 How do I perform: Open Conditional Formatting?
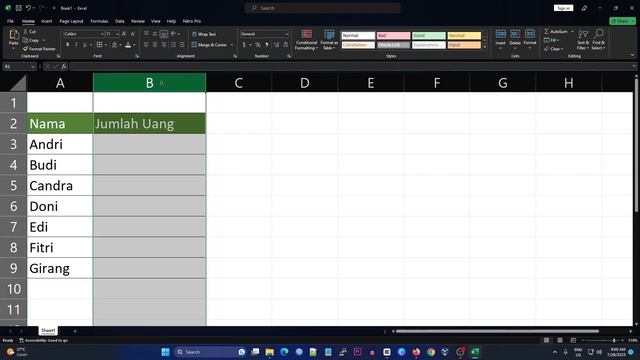[306, 40]
